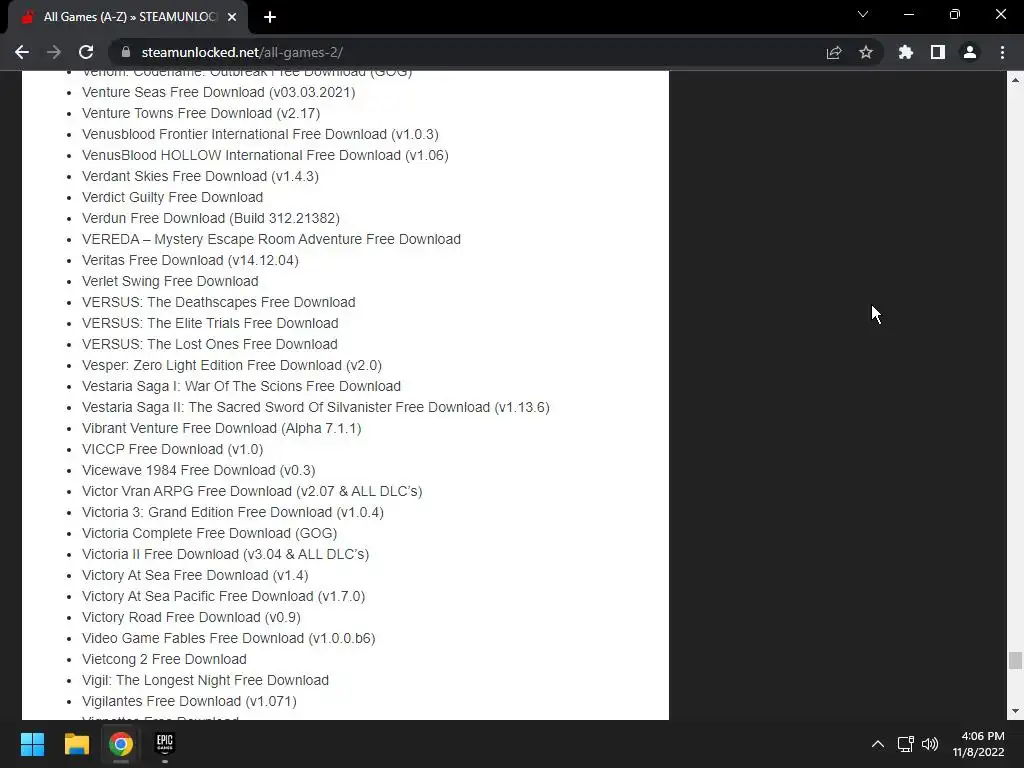Close the All Games tab
Viewport: 1024px width, 768px height.
click(232, 17)
